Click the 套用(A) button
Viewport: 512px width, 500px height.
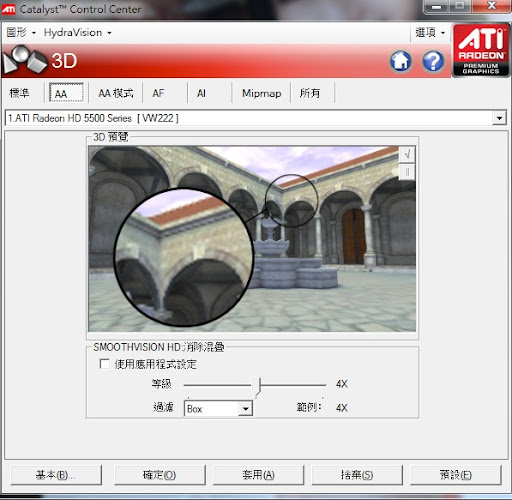click(258, 475)
